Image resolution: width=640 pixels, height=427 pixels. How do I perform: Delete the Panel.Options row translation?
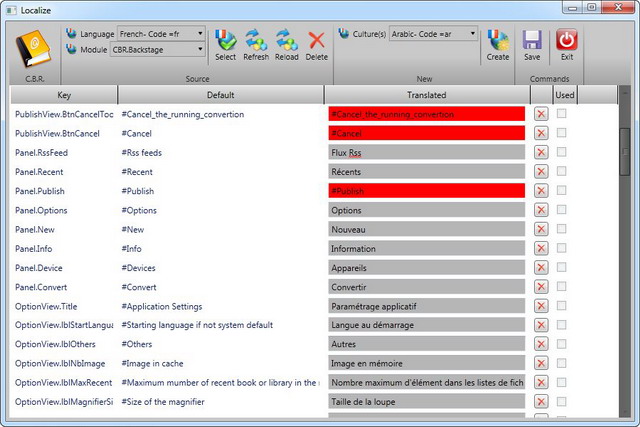(x=541, y=210)
